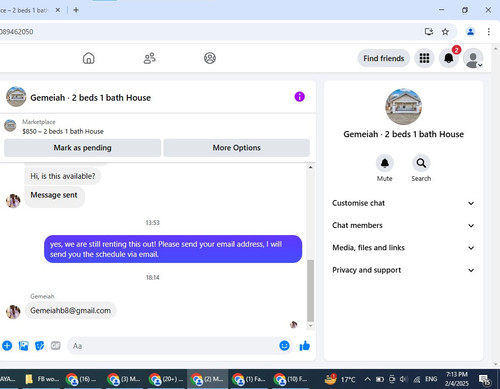Screen dimensions: 500x389
Task: Click Mark as pending button
Action: click(x=82, y=148)
